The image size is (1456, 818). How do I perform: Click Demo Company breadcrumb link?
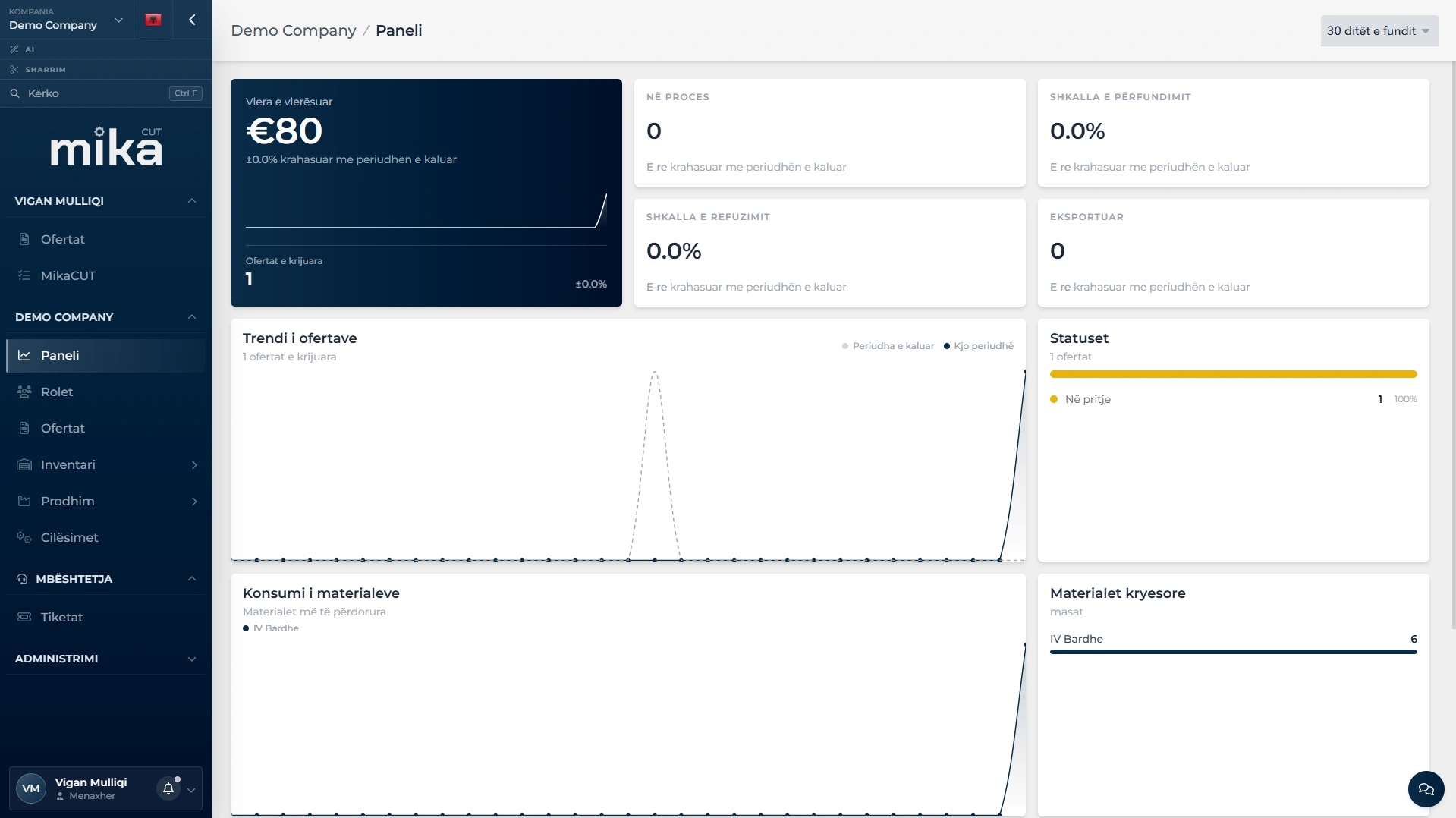(294, 30)
